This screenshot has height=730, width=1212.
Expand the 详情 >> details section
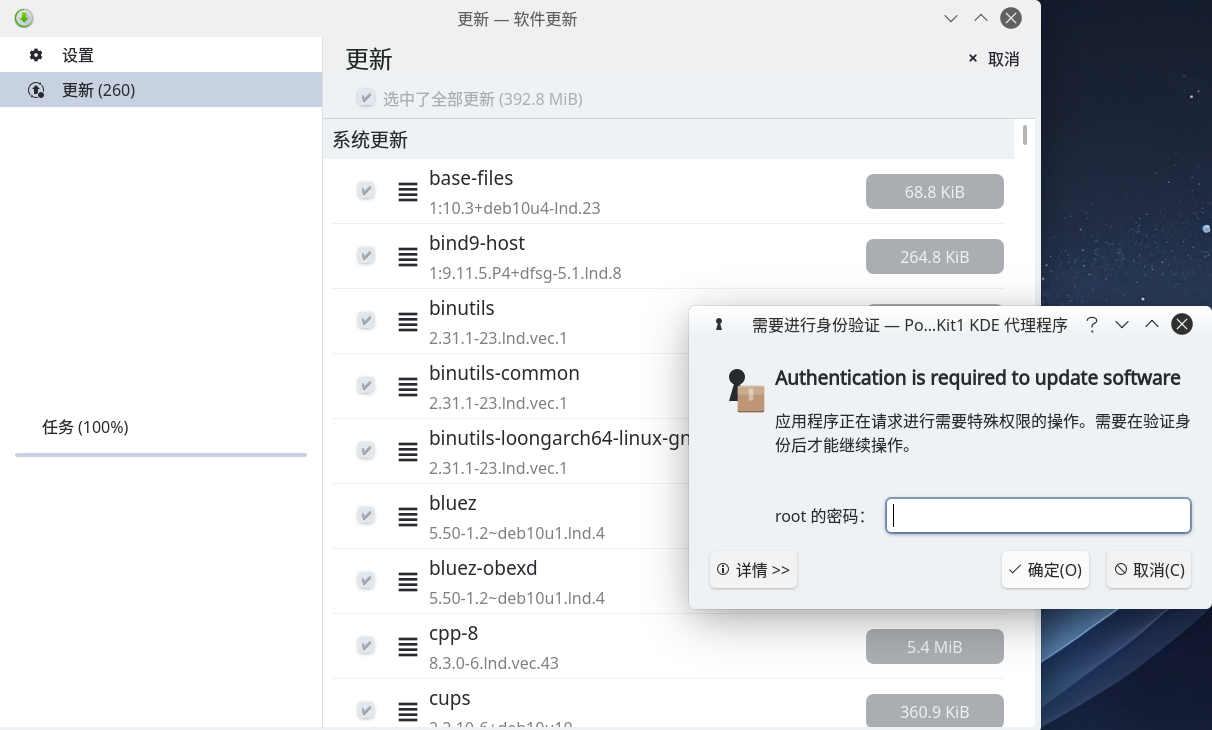(753, 569)
